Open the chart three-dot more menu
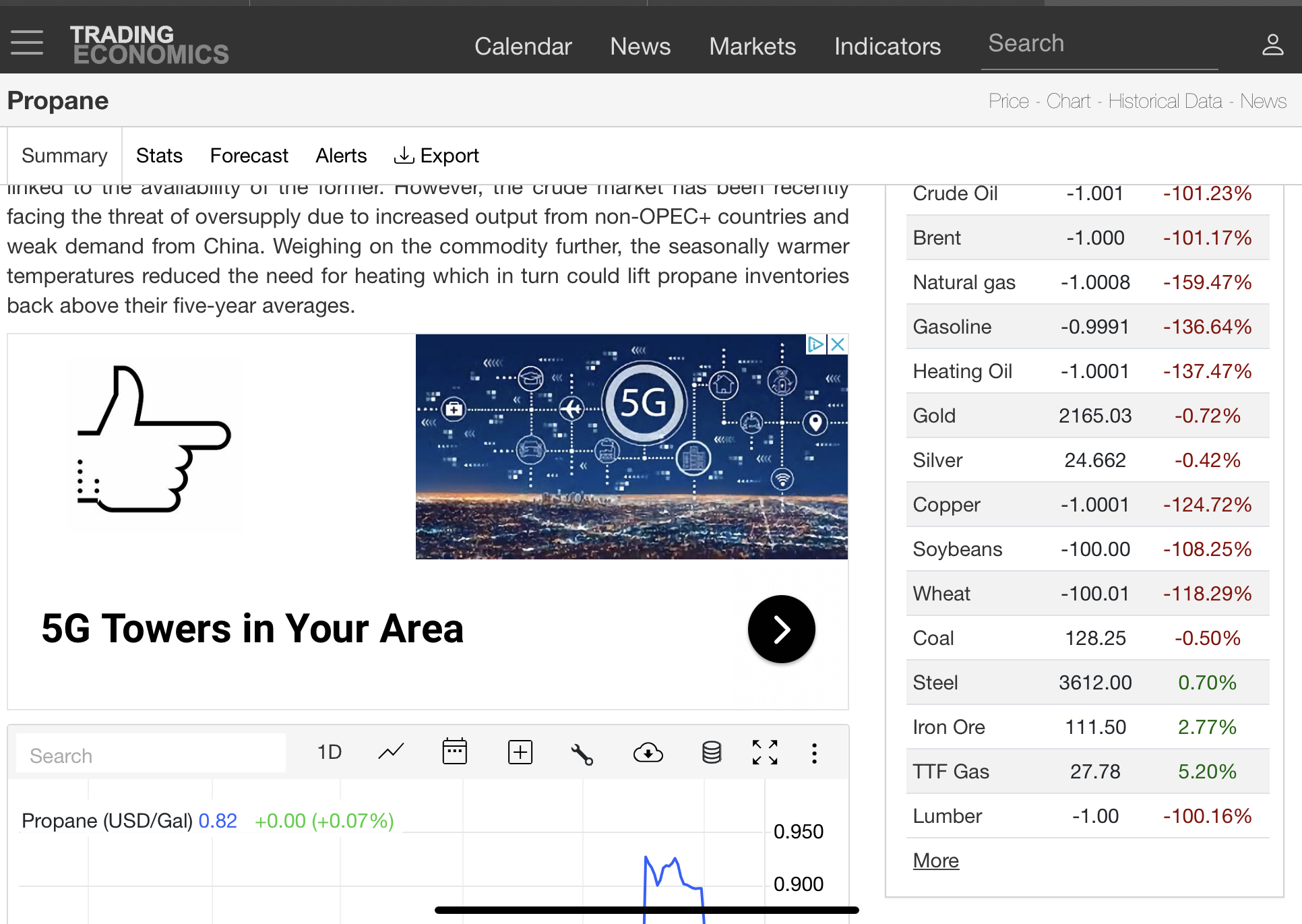 814,753
